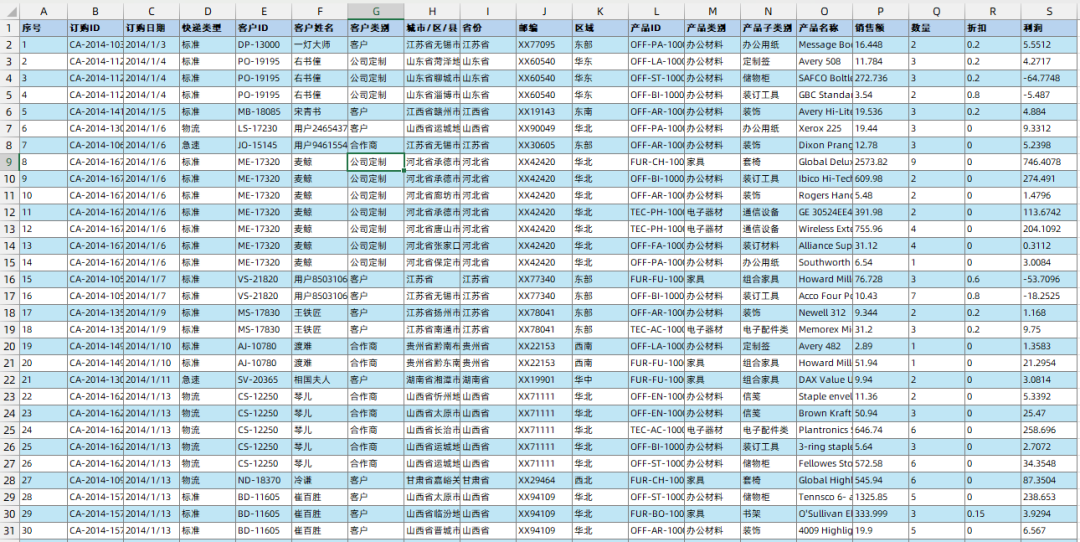Click the 利润 header cell
The image size is (1080, 542).
tap(1049, 28)
